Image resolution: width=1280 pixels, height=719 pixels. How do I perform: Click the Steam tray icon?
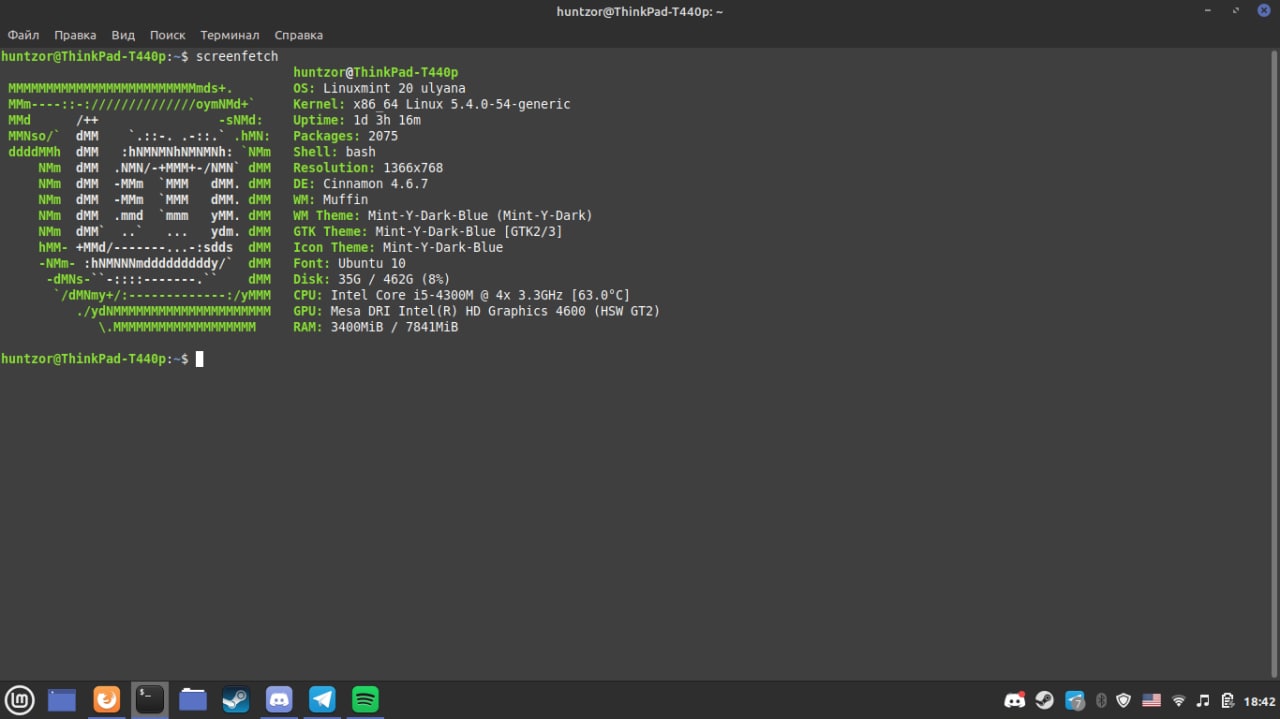click(1045, 700)
